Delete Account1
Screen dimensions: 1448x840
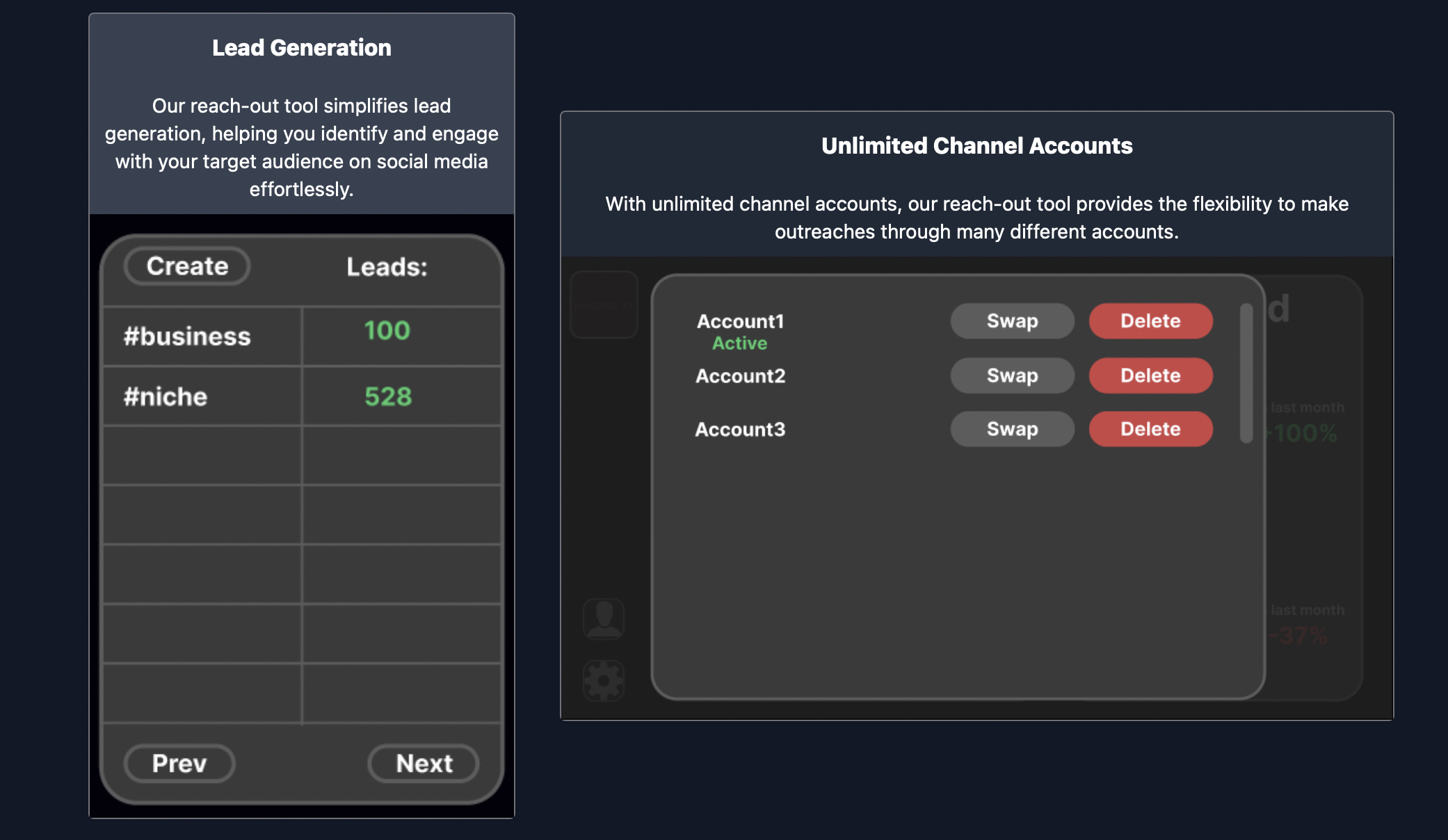[1150, 321]
